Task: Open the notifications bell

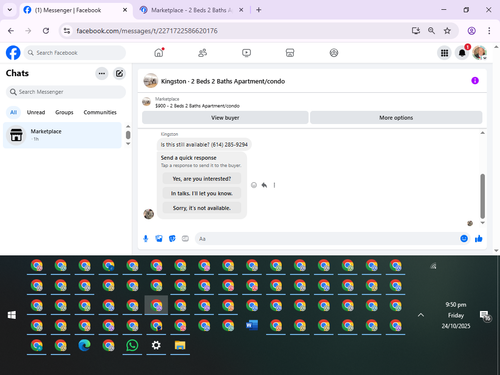Action: pyautogui.click(x=462, y=53)
